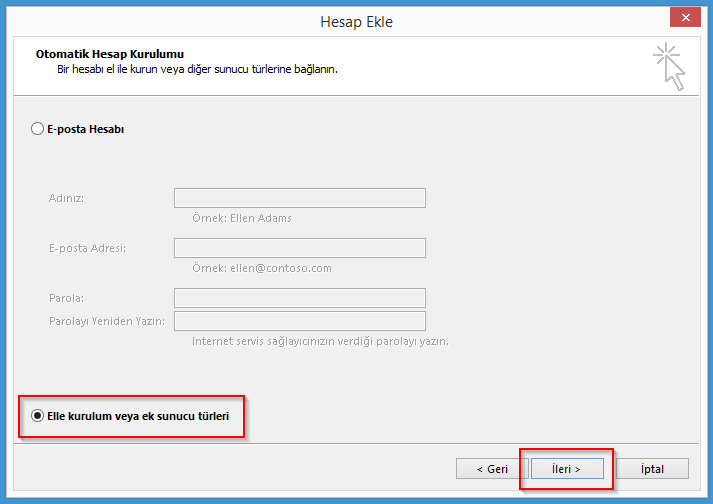Click the Internet servis sağlayıcınızın password hint
Viewport: 713px width, 504px height.
(320, 341)
